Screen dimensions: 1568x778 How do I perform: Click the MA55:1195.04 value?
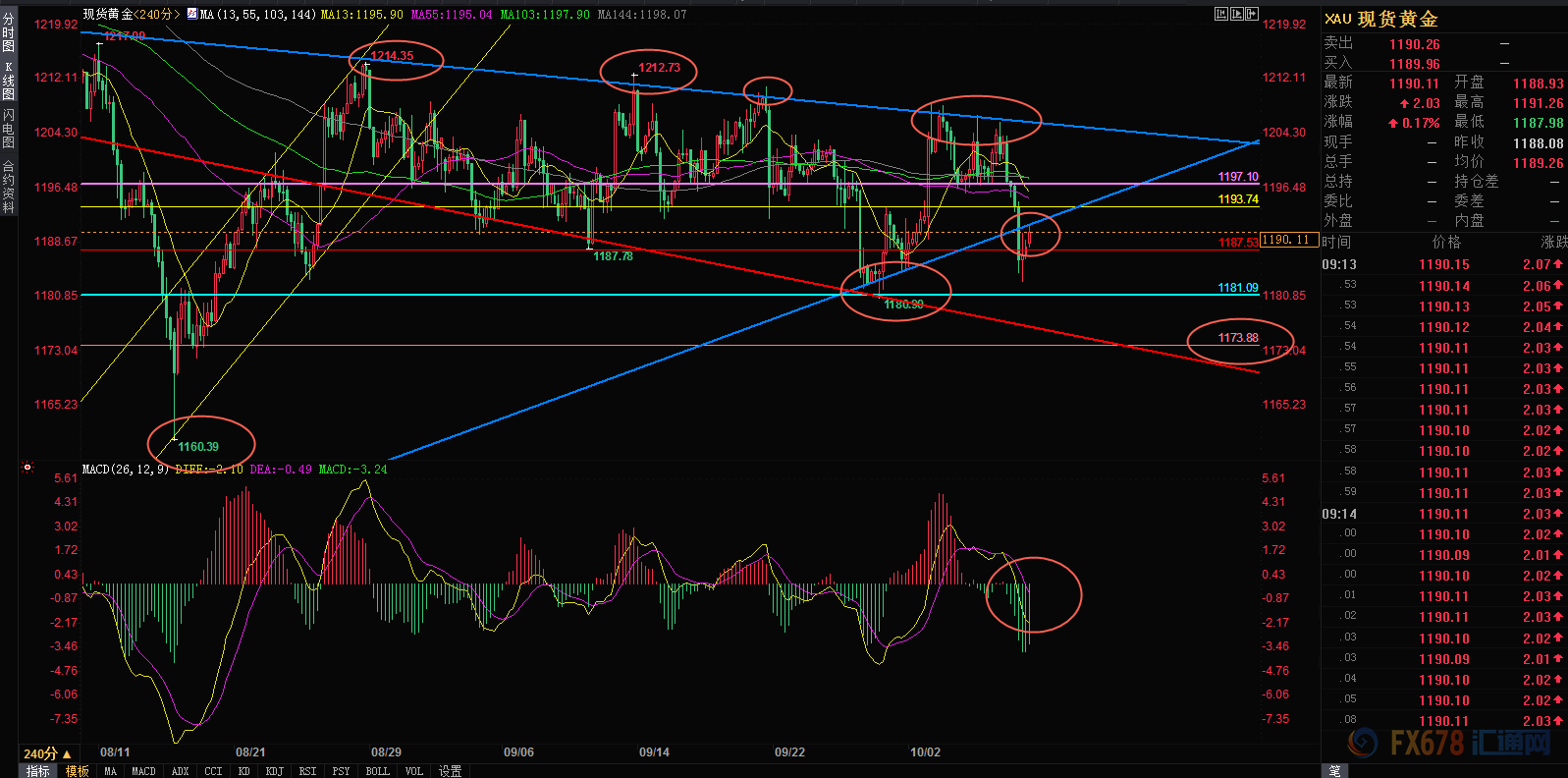point(452,15)
